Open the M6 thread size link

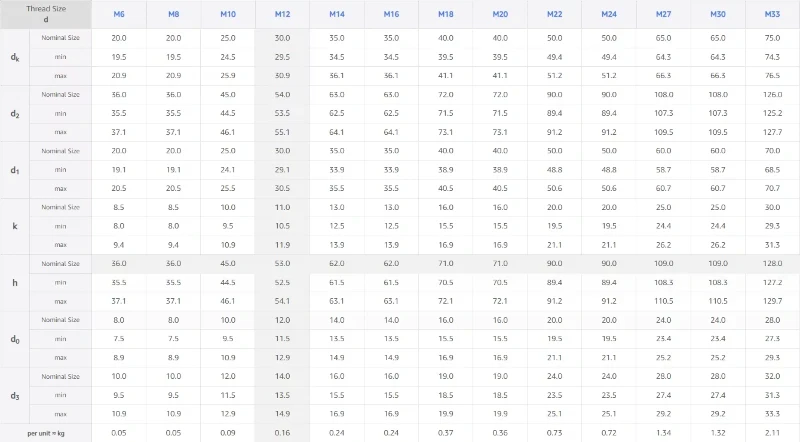tap(119, 14)
